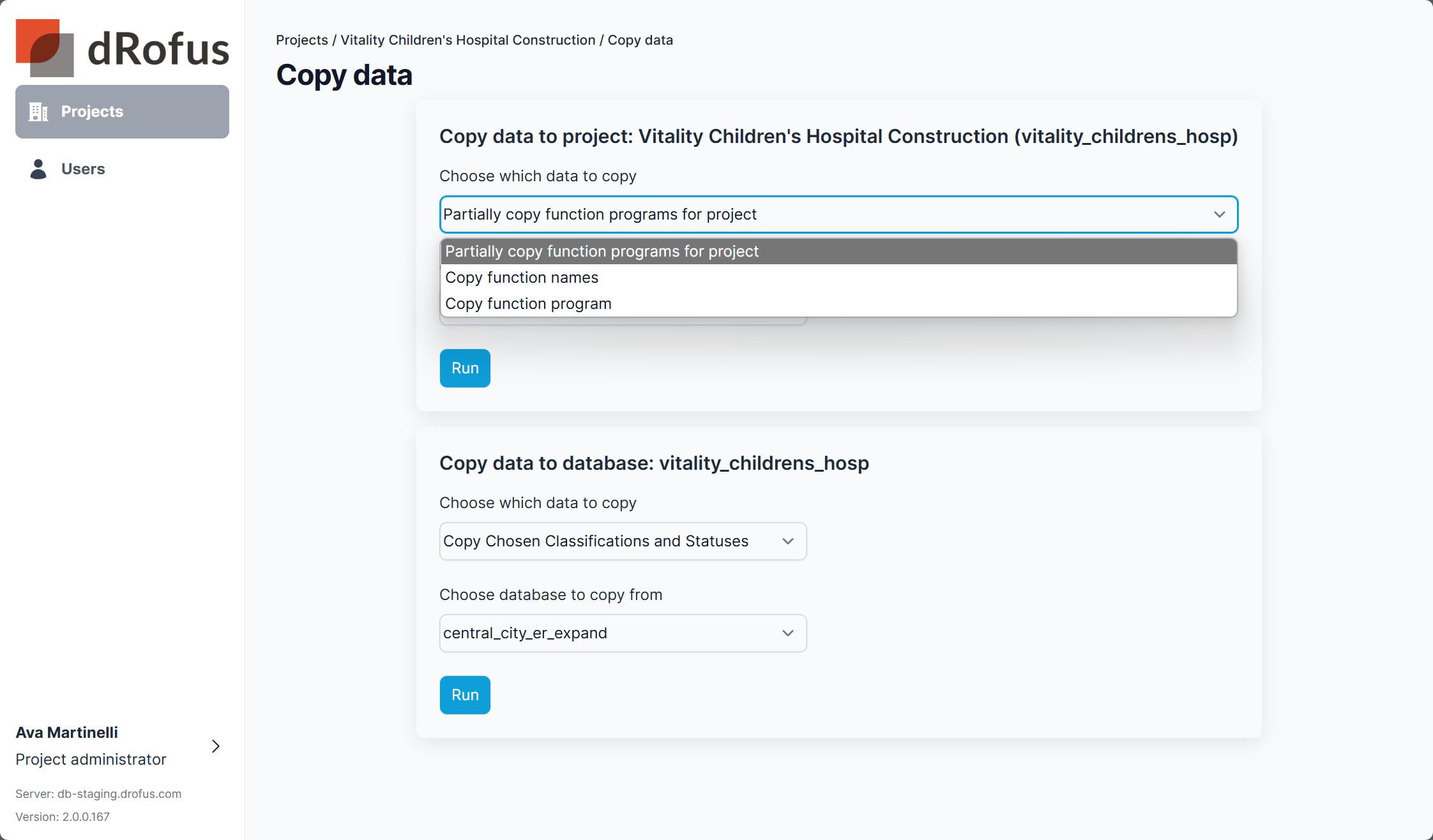Choose the "Copy function program" option

[x=528, y=304]
